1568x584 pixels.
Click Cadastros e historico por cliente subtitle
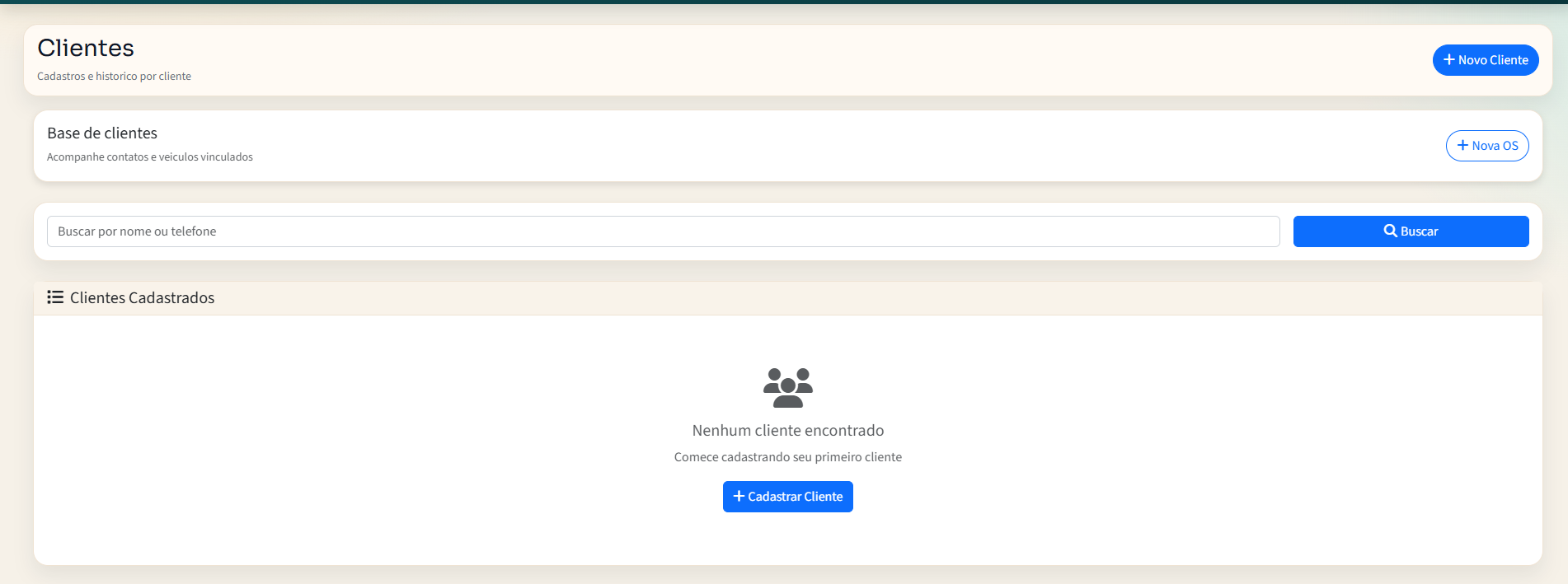tap(114, 76)
